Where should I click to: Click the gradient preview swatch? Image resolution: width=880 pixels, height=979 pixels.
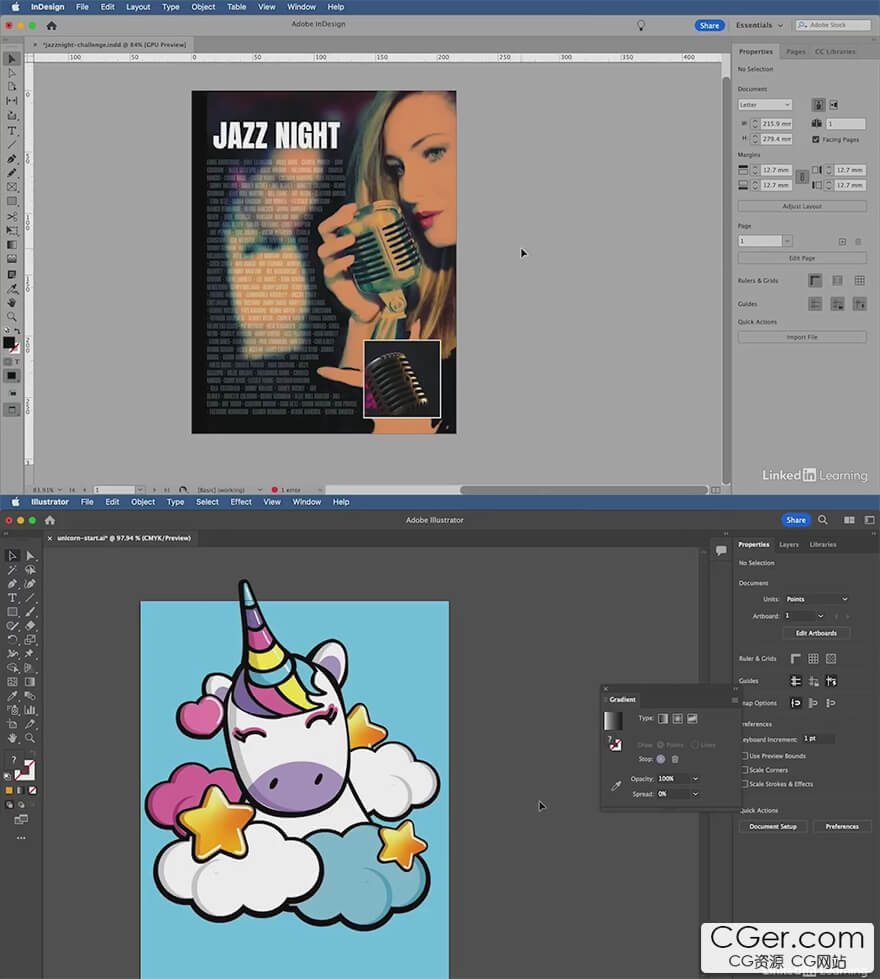pos(613,721)
